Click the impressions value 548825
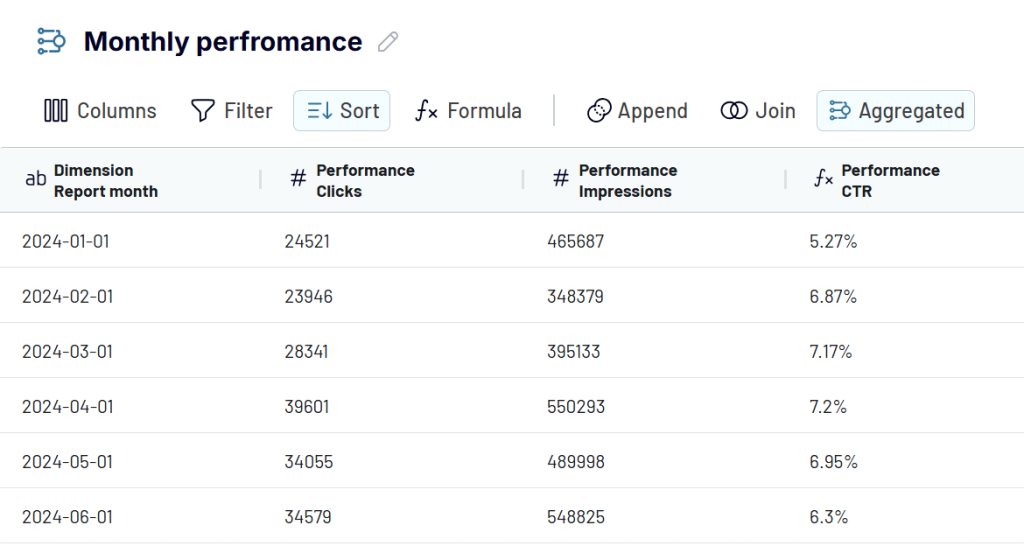The width and height of the screenshot is (1024, 546). [575, 517]
